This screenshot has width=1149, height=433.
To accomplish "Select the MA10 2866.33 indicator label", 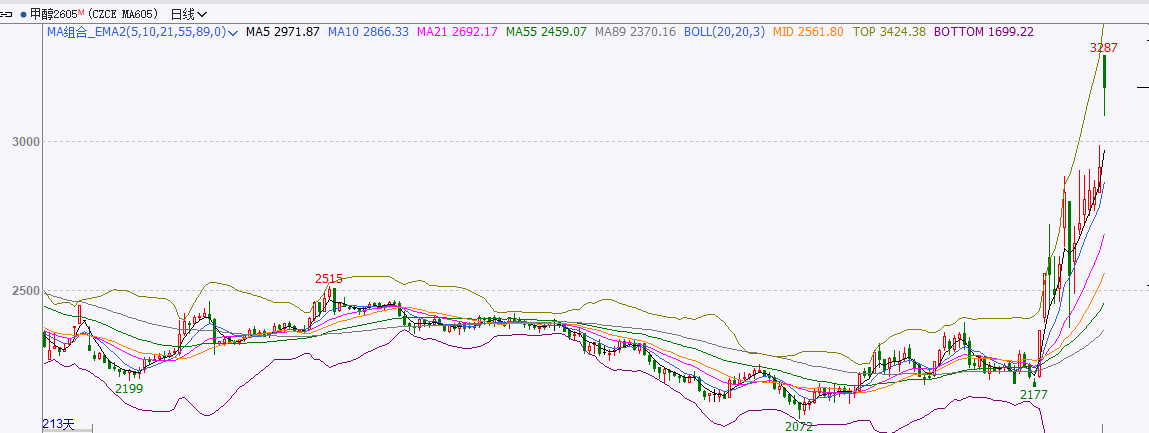I will (x=368, y=32).
